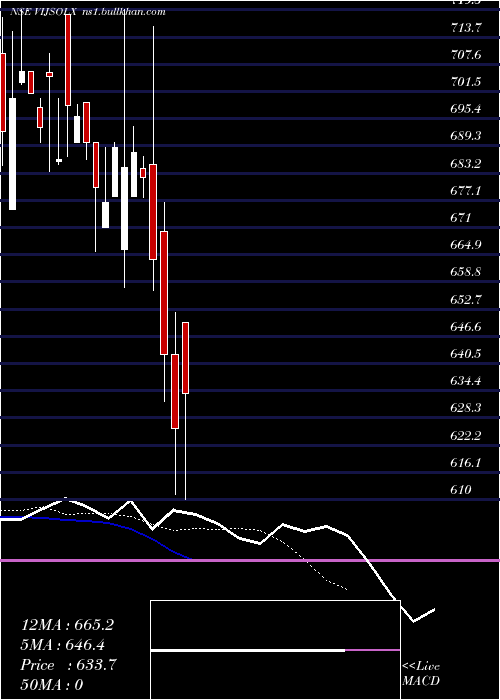Click the <<Live MACD label
500x700 pixels.
coord(421,674)
